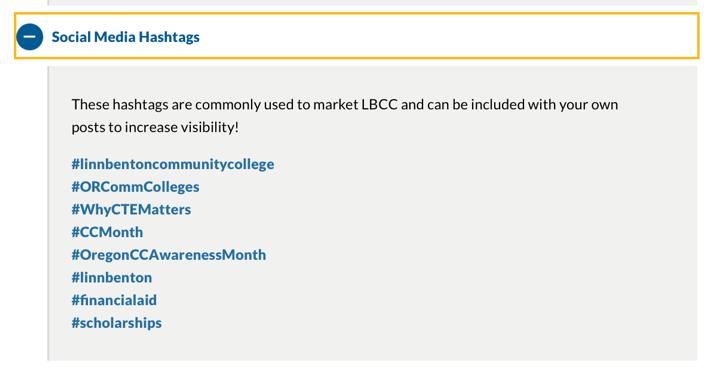Click the Social Media Hashtags heading text

click(x=125, y=37)
